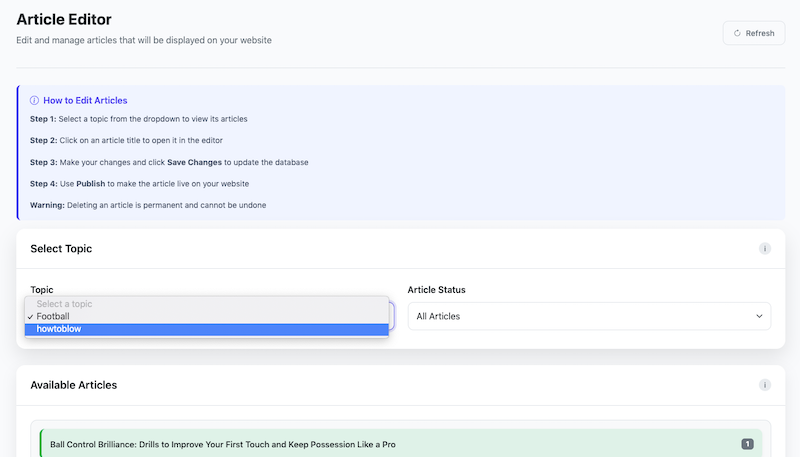Click the number 1 badge on the article

click(747, 444)
